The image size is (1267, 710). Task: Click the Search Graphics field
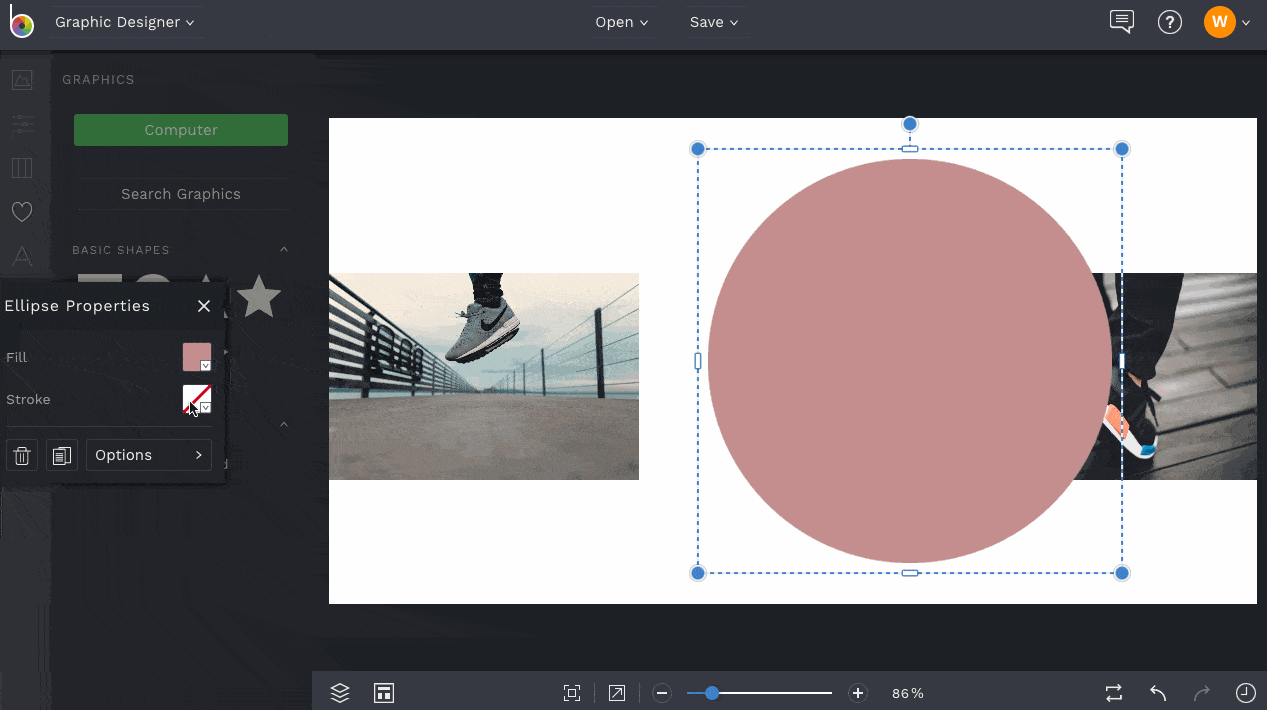coord(181,194)
